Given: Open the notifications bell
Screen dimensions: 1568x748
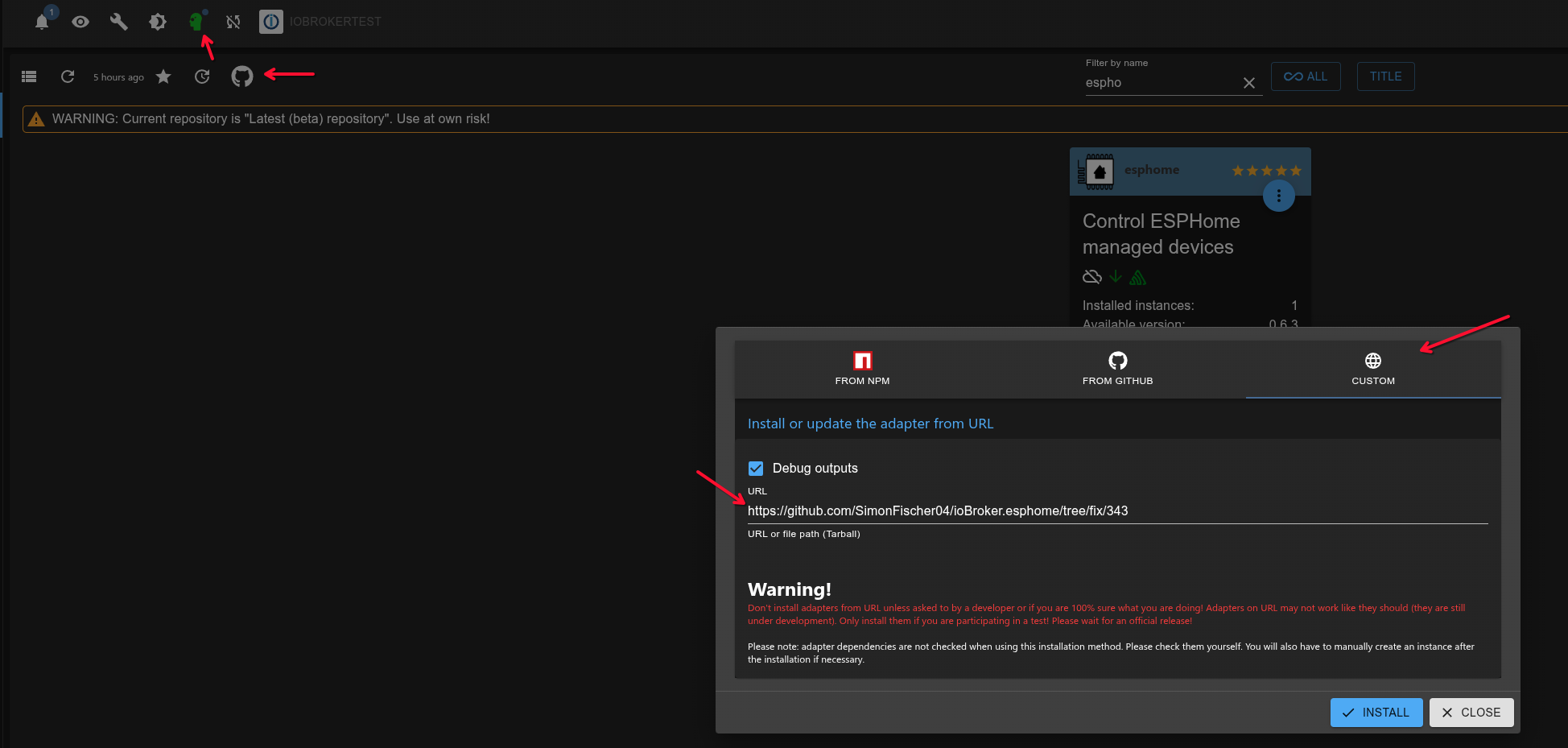Looking at the screenshot, I should point(42,22).
